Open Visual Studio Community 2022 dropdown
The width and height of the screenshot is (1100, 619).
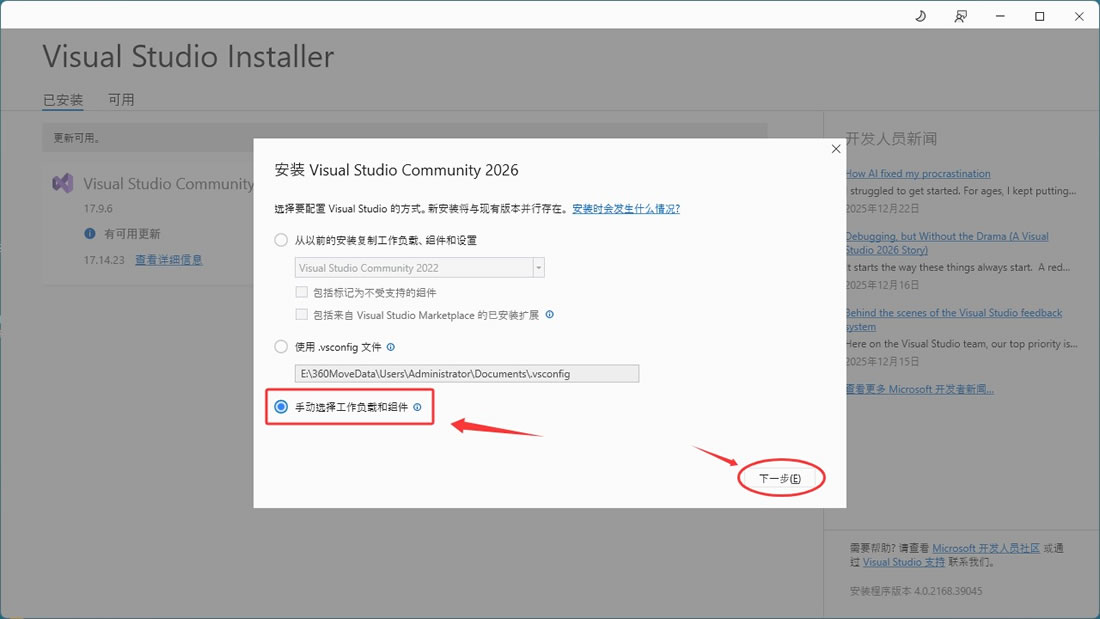click(x=539, y=268)
